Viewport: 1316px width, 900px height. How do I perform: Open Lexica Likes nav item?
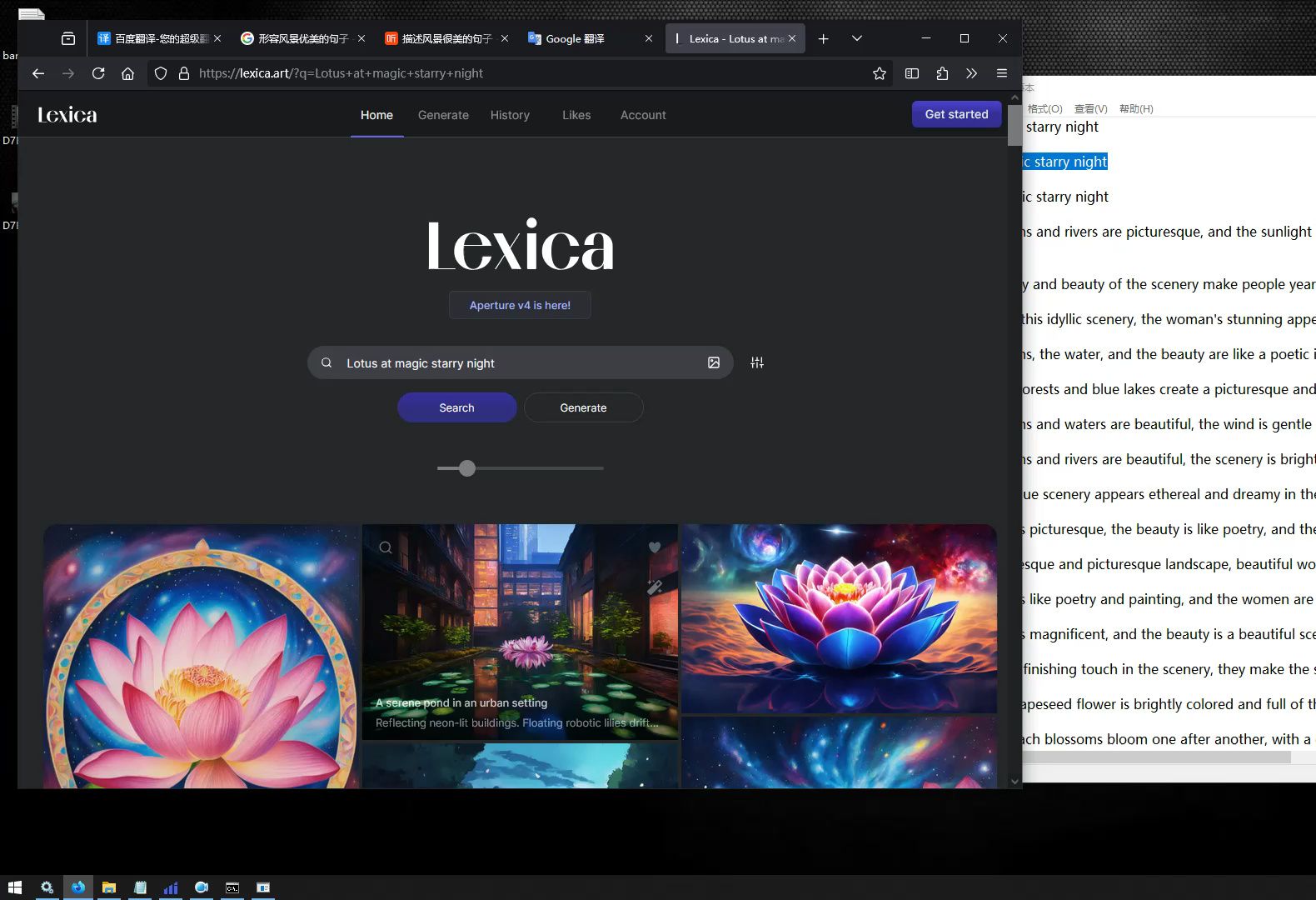pyautogui.click(x=576, y=115)
